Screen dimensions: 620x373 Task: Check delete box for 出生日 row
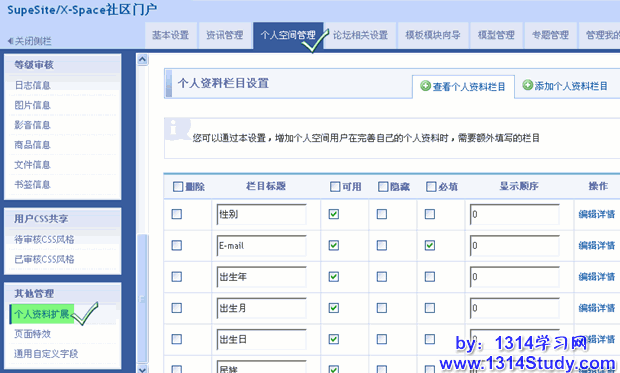click(177, 339)
